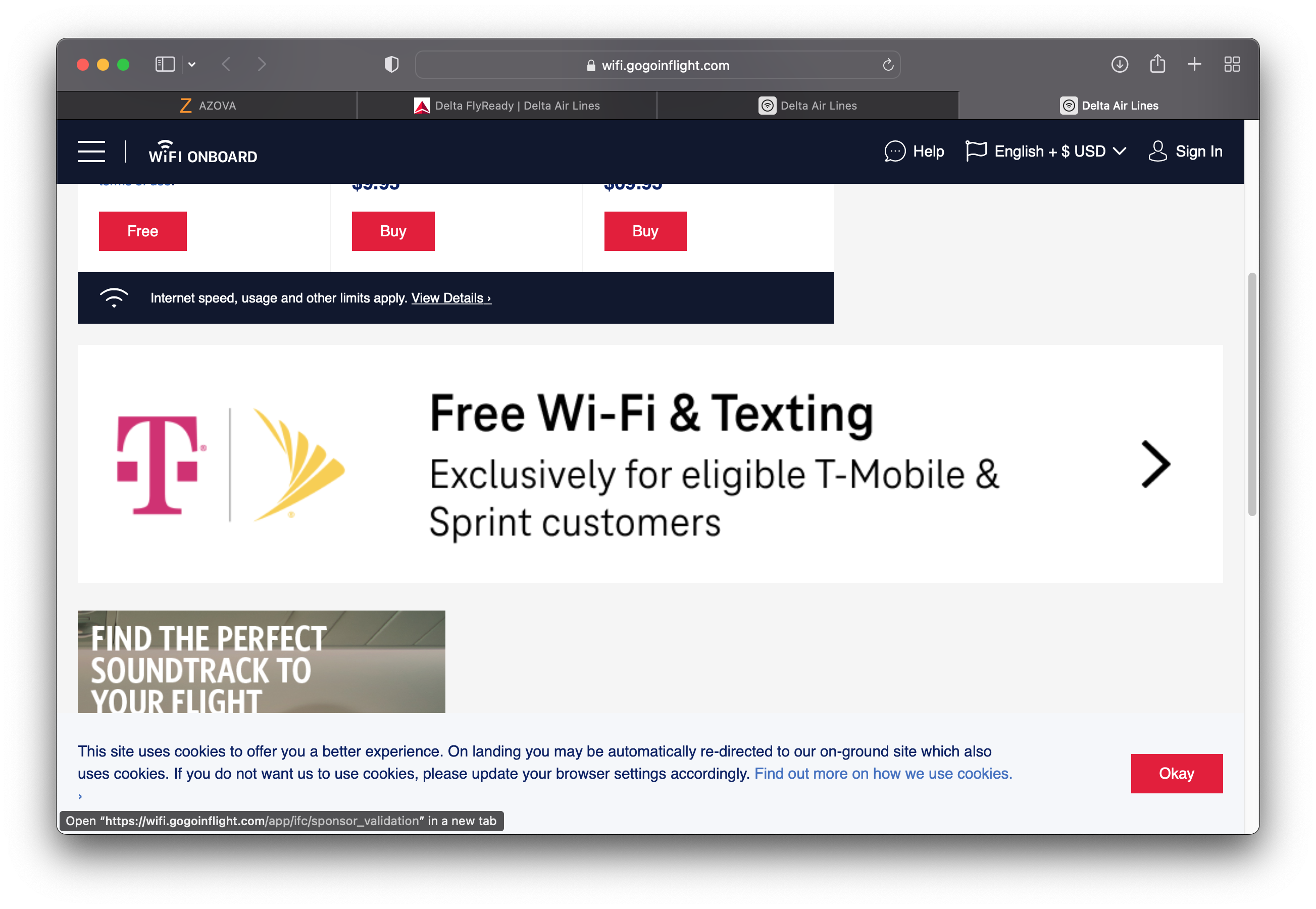The image size is (1316, 909).
Task: Accept cookies with the Okay button
Action: pos(1177,774)
